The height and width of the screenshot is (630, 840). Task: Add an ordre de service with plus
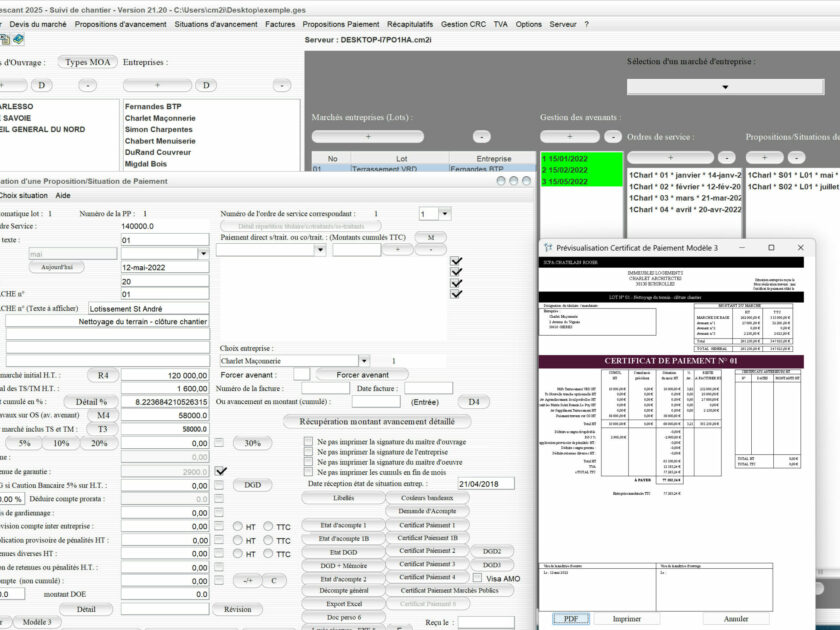[670, 158]
